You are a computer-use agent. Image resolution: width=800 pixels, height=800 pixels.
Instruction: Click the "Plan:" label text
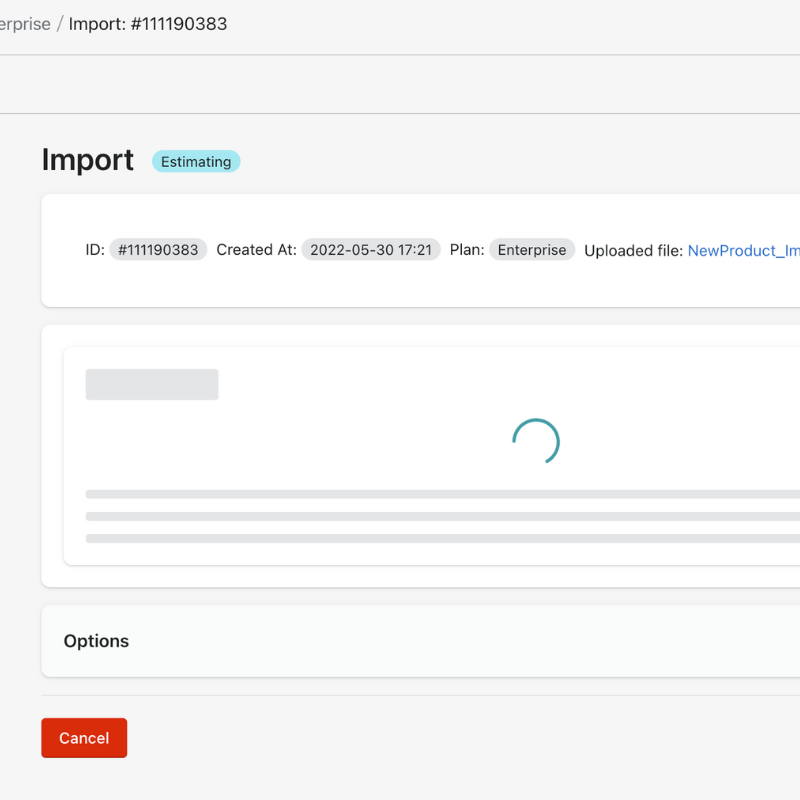[x=467, y=250]
